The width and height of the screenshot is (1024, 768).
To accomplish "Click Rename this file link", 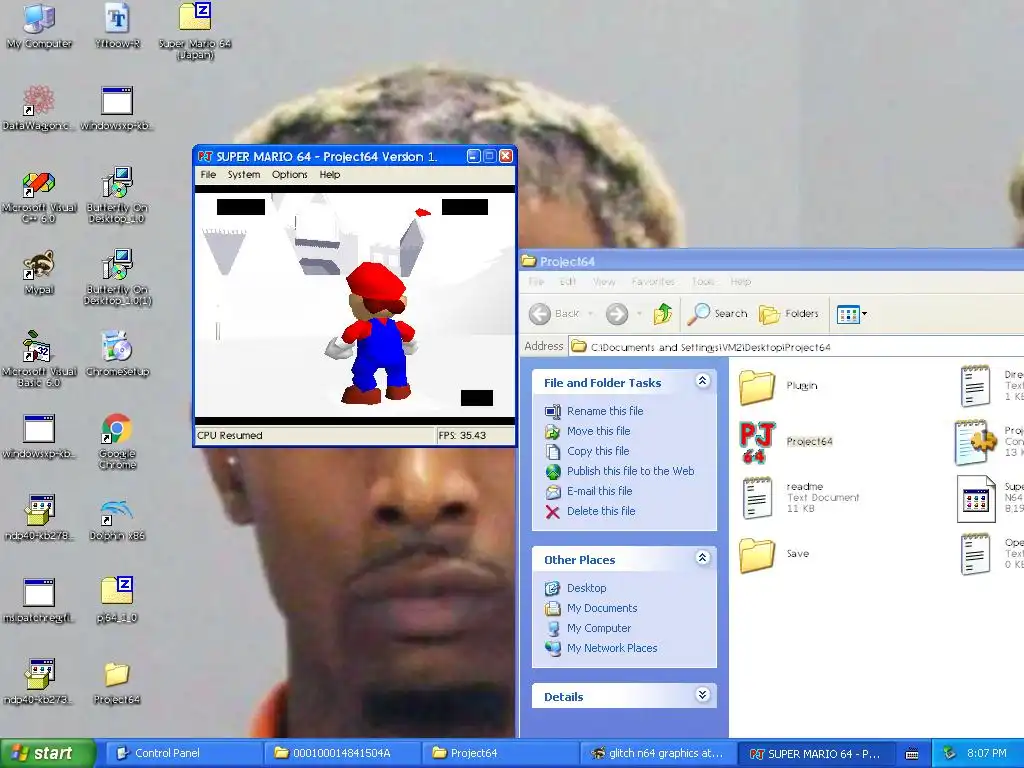I will (605, 411).
